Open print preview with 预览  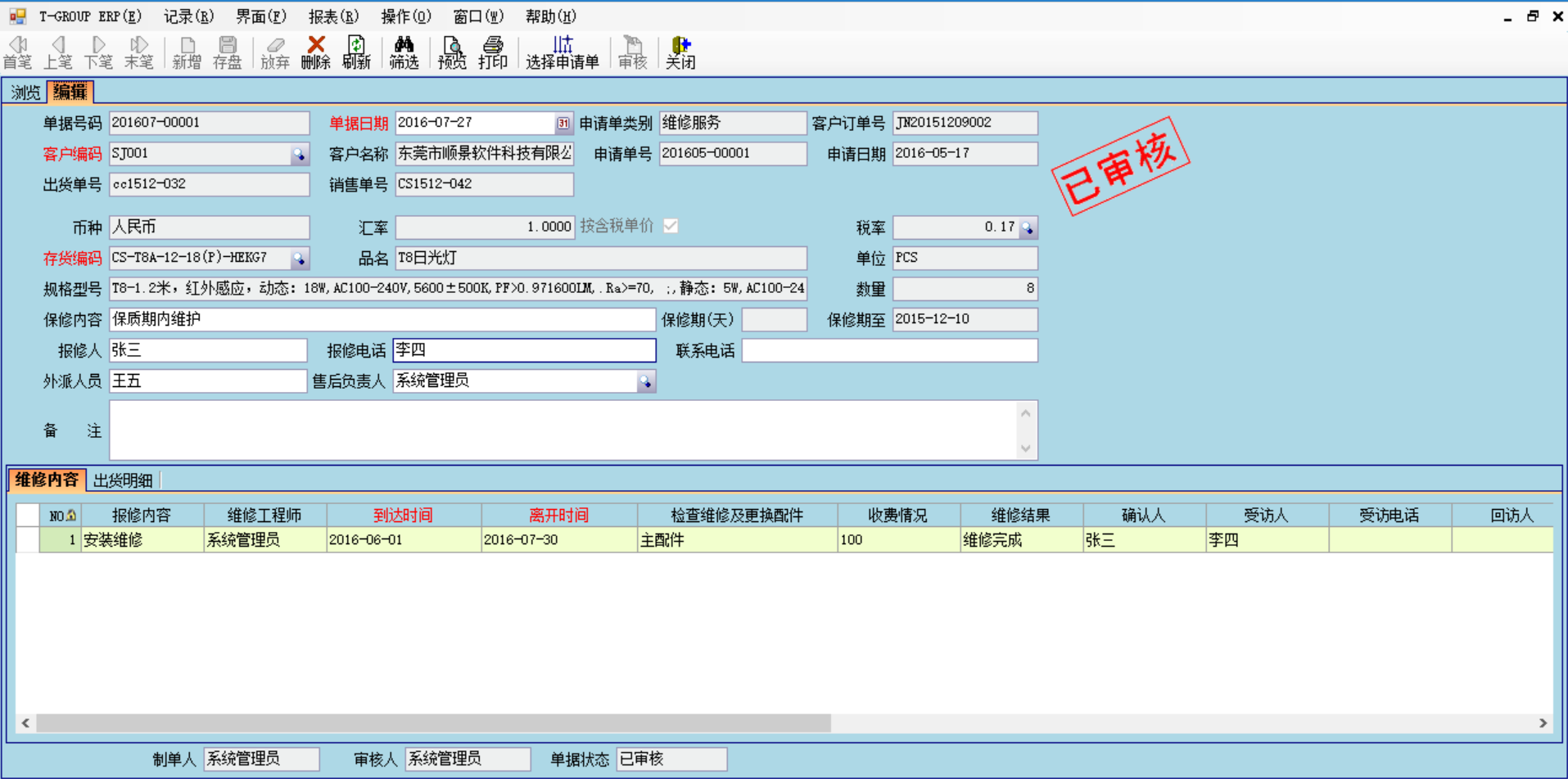(452, 52)
